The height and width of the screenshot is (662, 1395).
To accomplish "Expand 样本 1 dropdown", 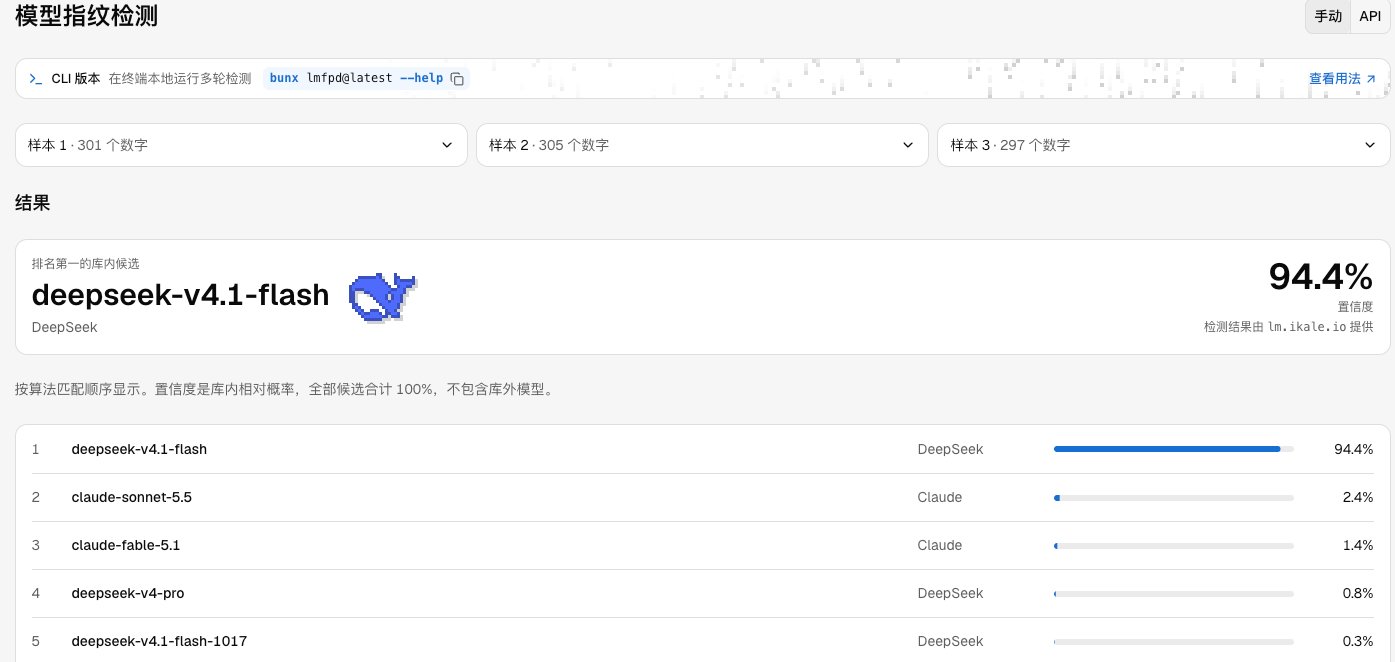I will tap(241, 145).
